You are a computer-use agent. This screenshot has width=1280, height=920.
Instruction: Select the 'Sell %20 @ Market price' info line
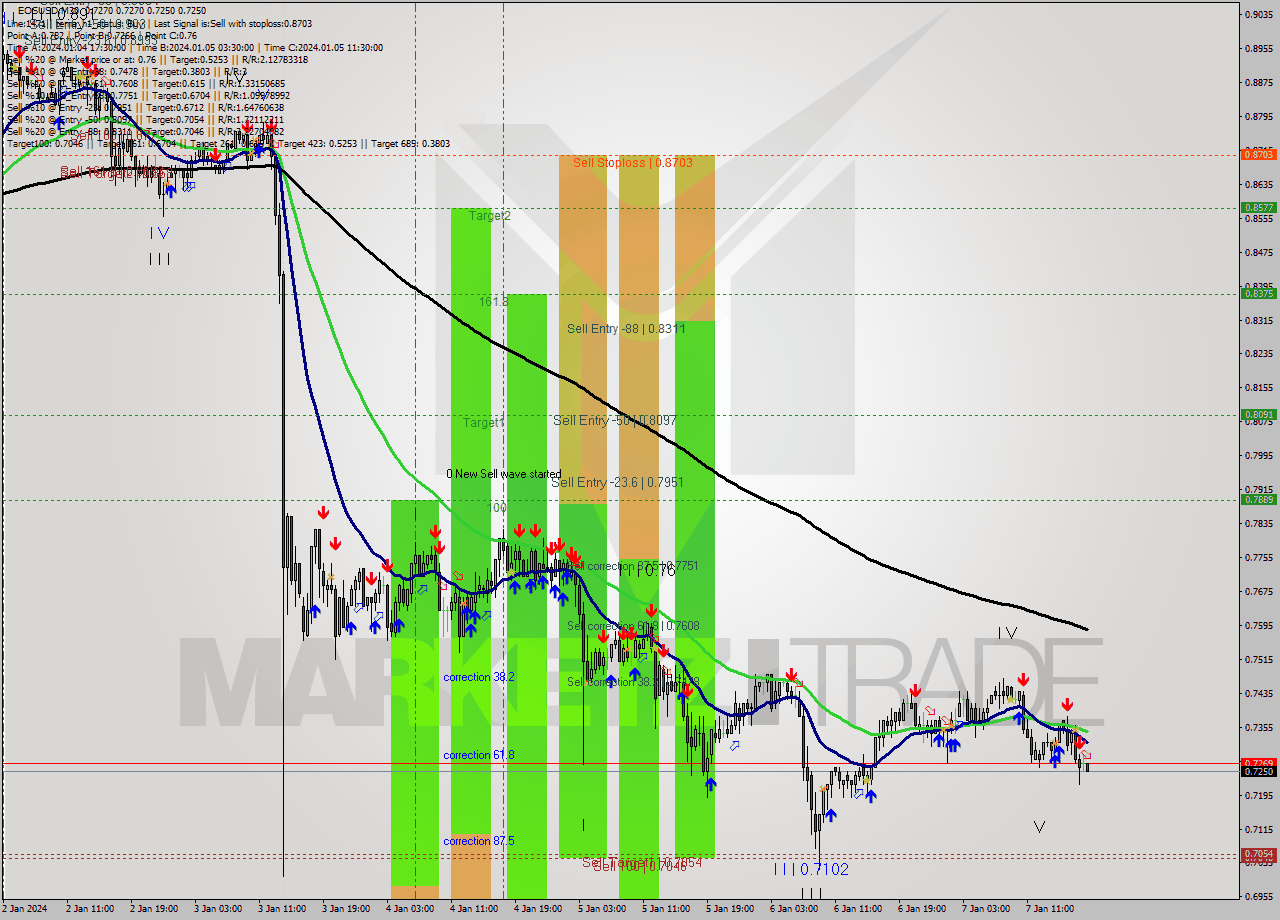(x=157, y=59)
